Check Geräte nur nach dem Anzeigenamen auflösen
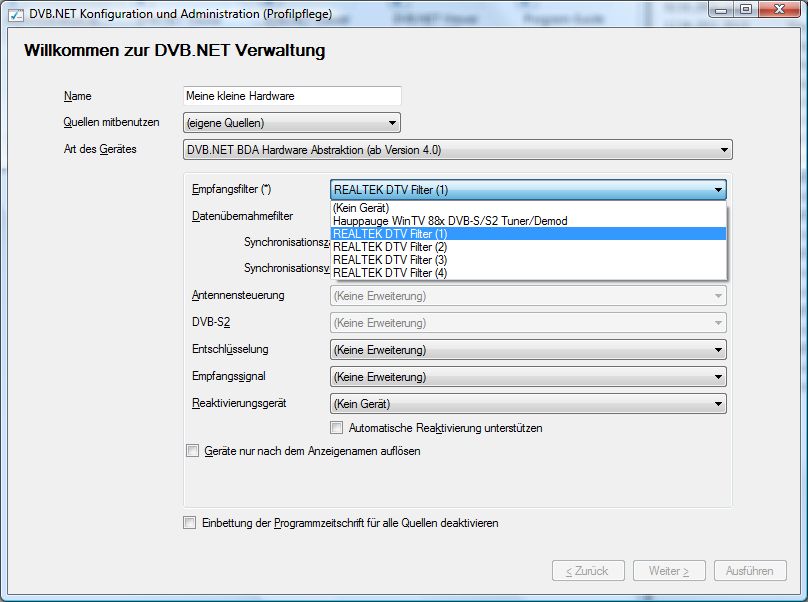Viewport: 808px width, 602px height. (193, 451)
